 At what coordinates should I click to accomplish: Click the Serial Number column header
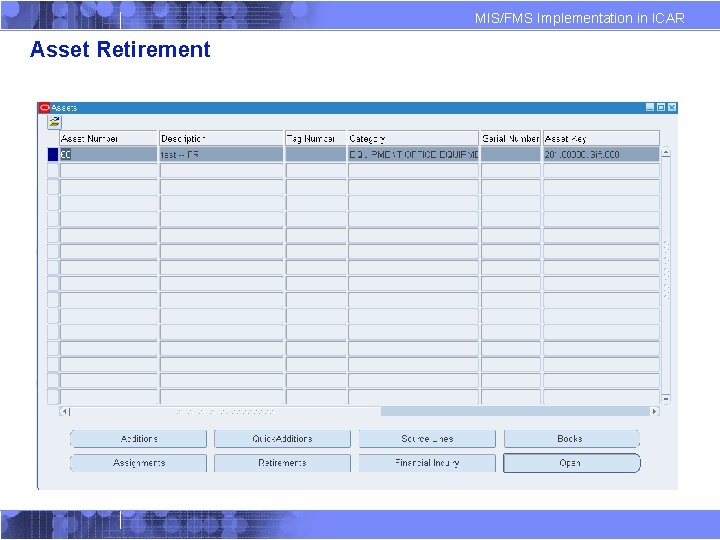point(511,138)
